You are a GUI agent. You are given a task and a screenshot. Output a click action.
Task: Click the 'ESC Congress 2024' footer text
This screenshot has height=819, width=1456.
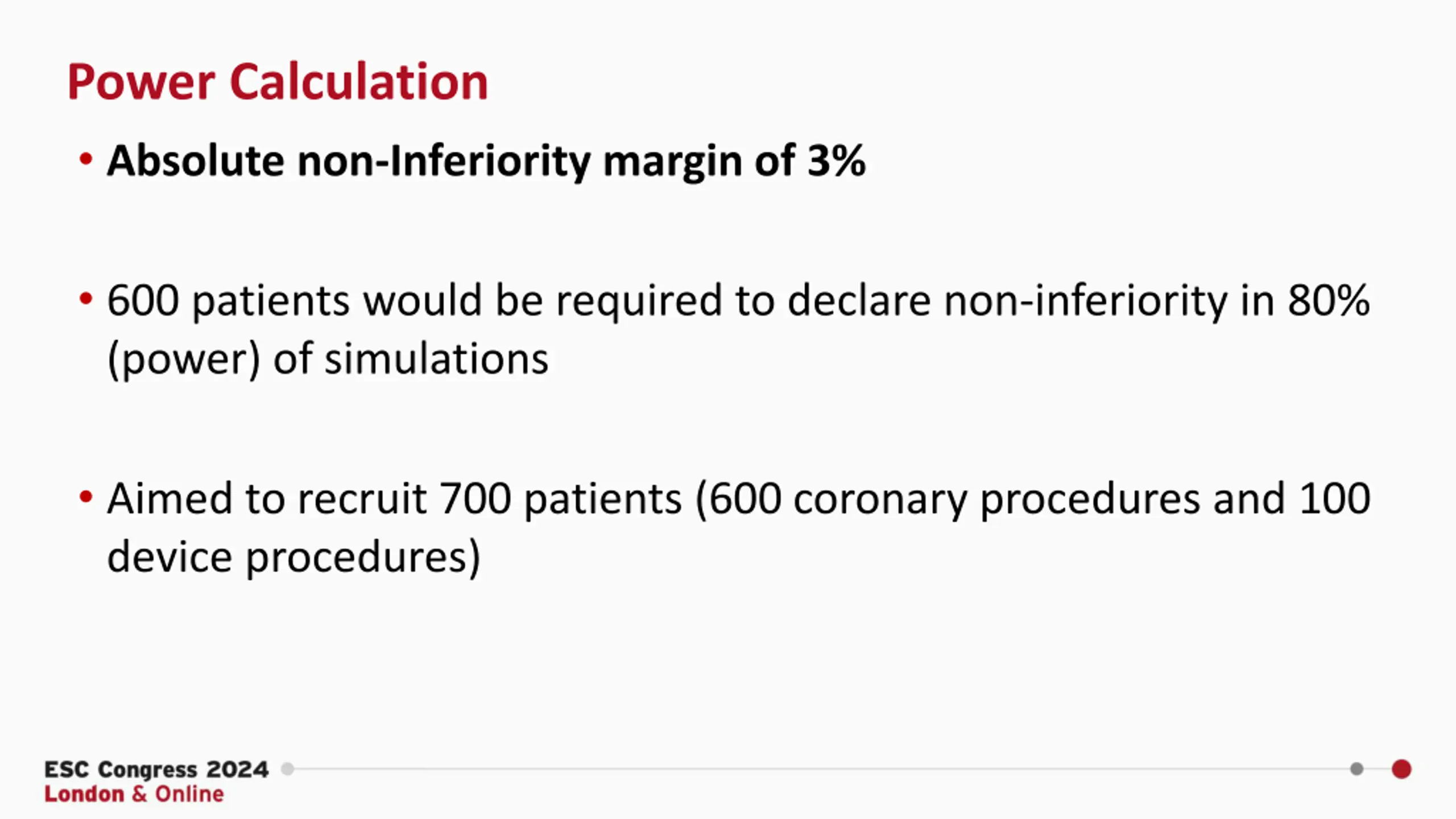pyautogui.click(x=156, y=769)
